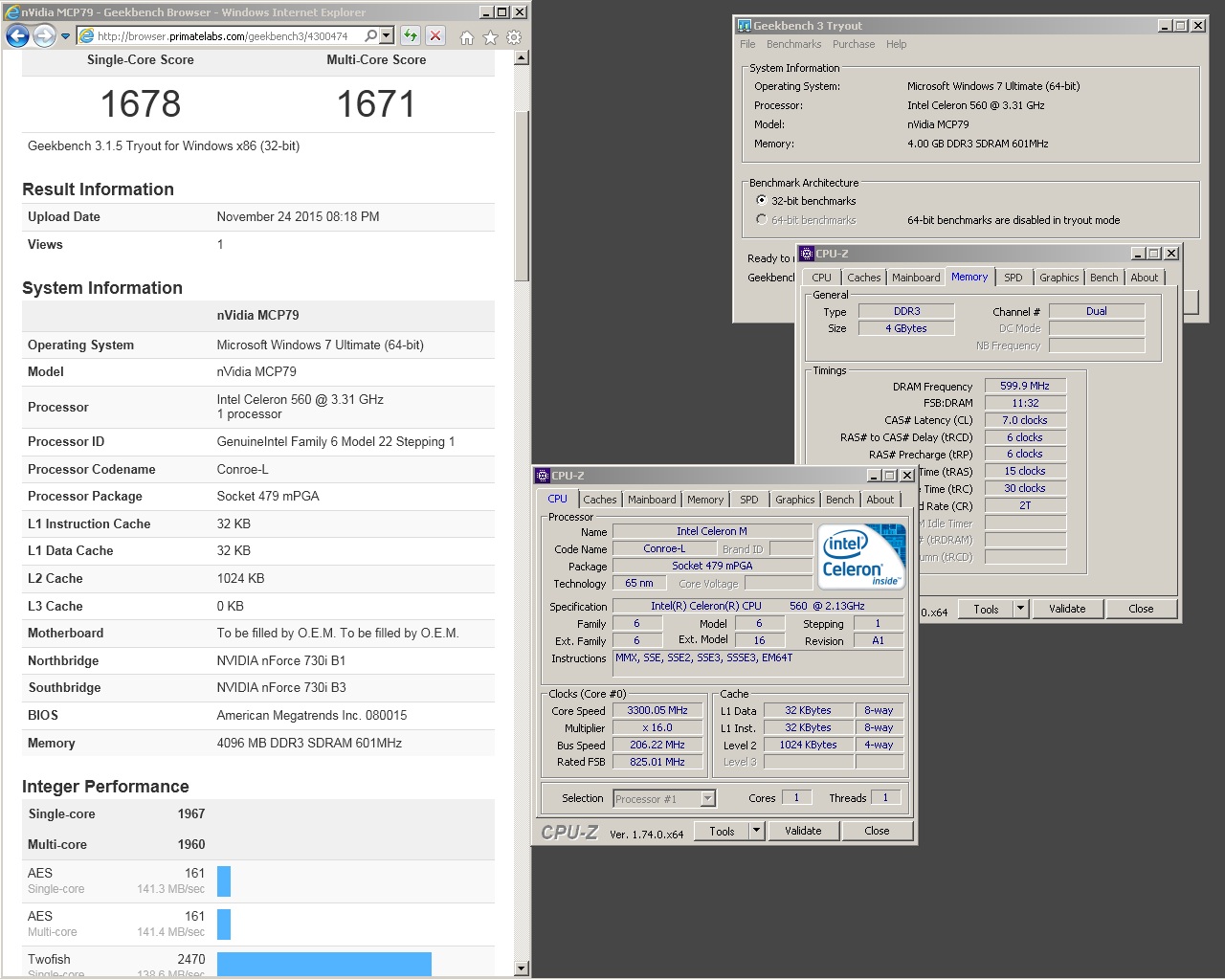The width and height of the screenshot is (1225, 980).
Task: Expand Tools dropdown arrow in Memory CPU-Z window
Action: [1020, 609]
